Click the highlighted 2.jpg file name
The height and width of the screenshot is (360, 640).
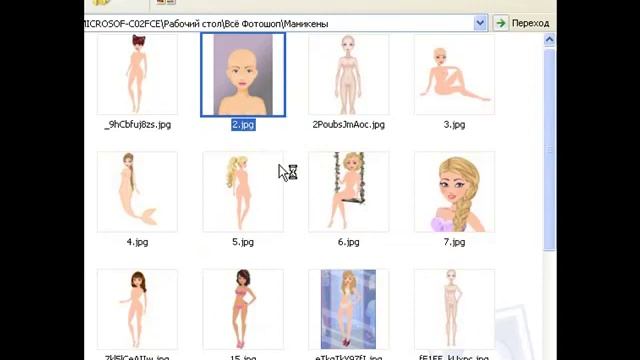243,125
